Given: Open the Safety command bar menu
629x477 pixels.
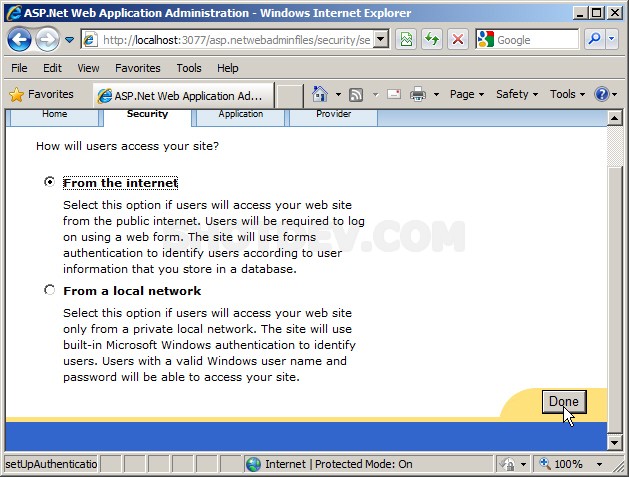Looking at the screenshot, I should pyautogui.click(x=517, y=95).
